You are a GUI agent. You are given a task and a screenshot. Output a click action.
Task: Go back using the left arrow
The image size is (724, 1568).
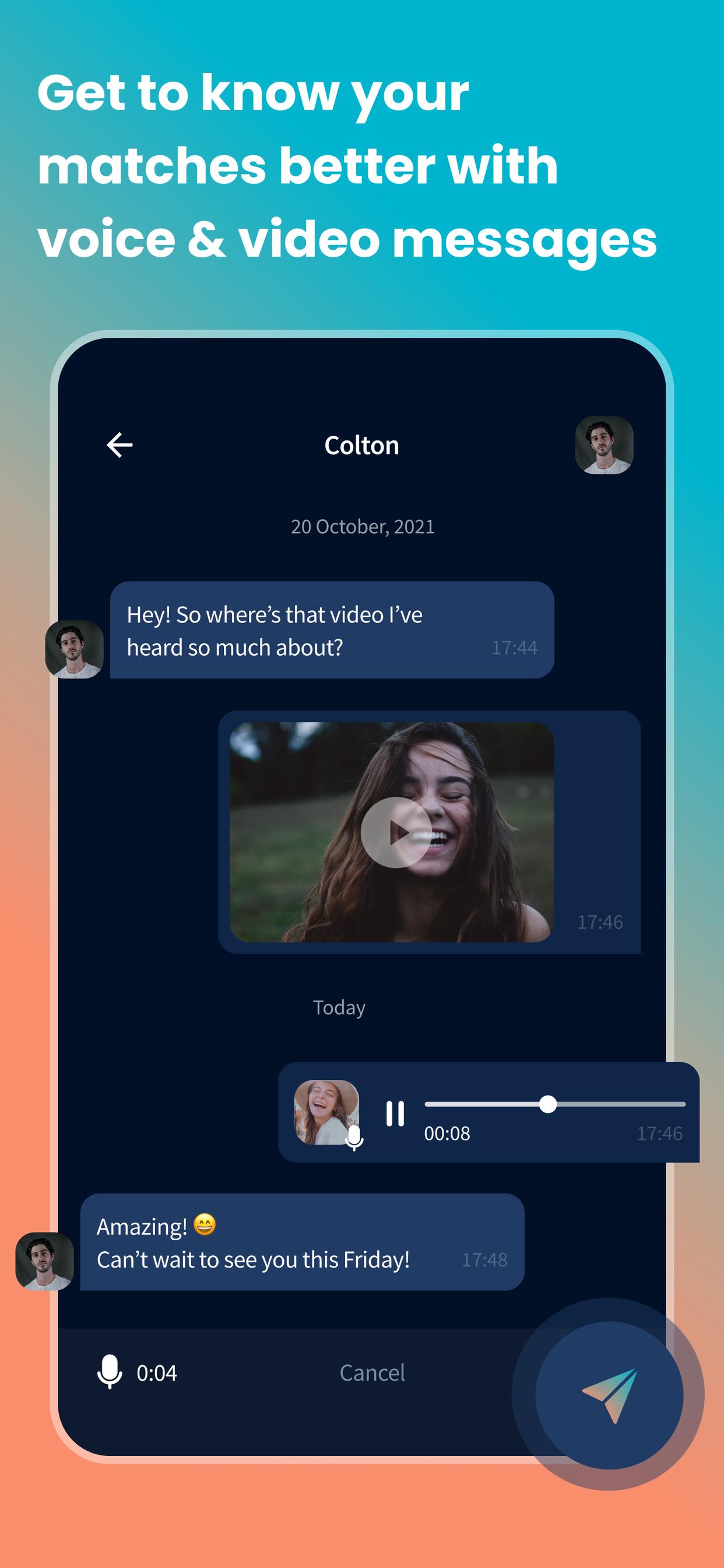coord(120,445)
